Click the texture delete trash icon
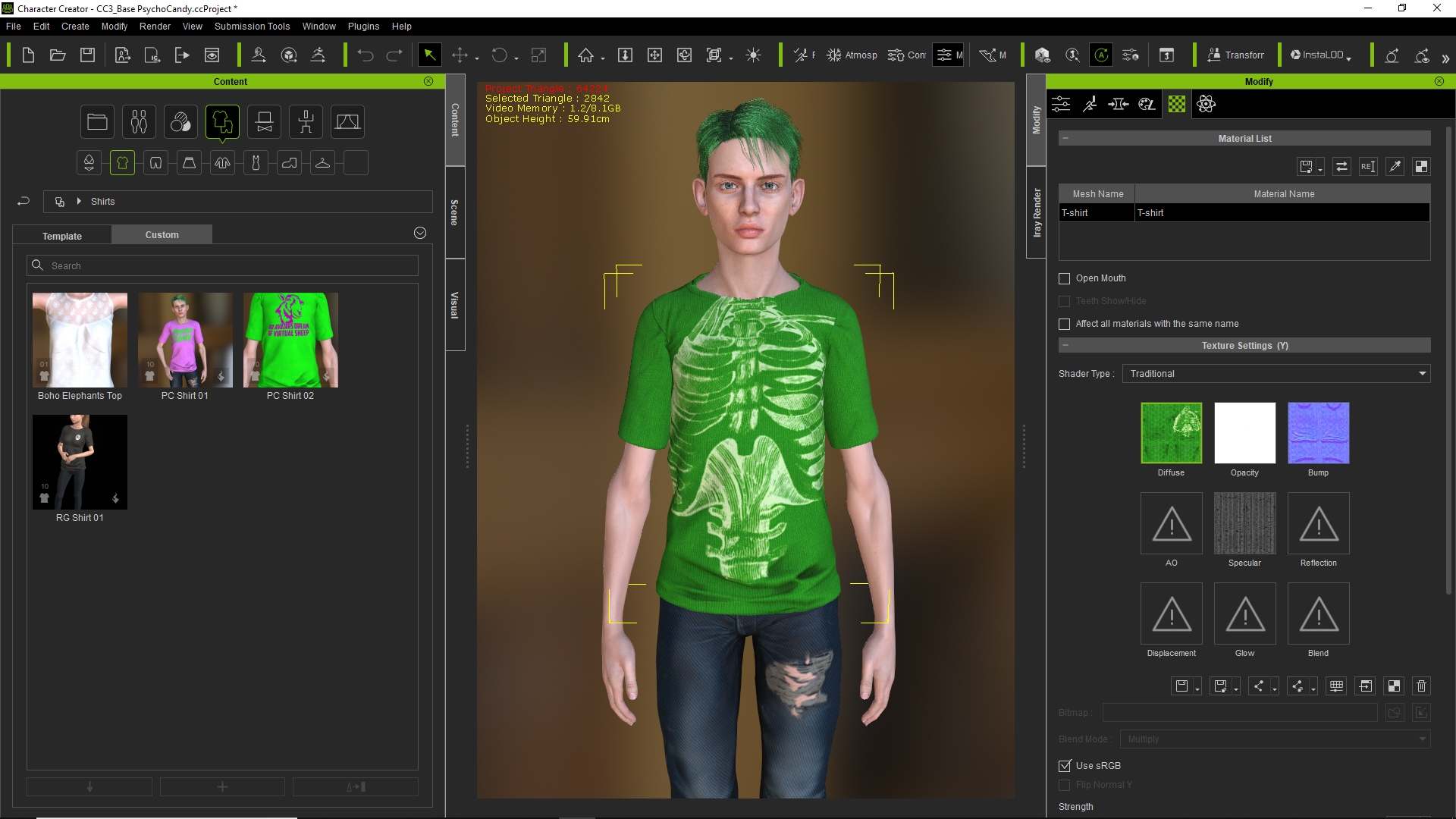The image size is (1456, 819). click(x=1421, y=686)
